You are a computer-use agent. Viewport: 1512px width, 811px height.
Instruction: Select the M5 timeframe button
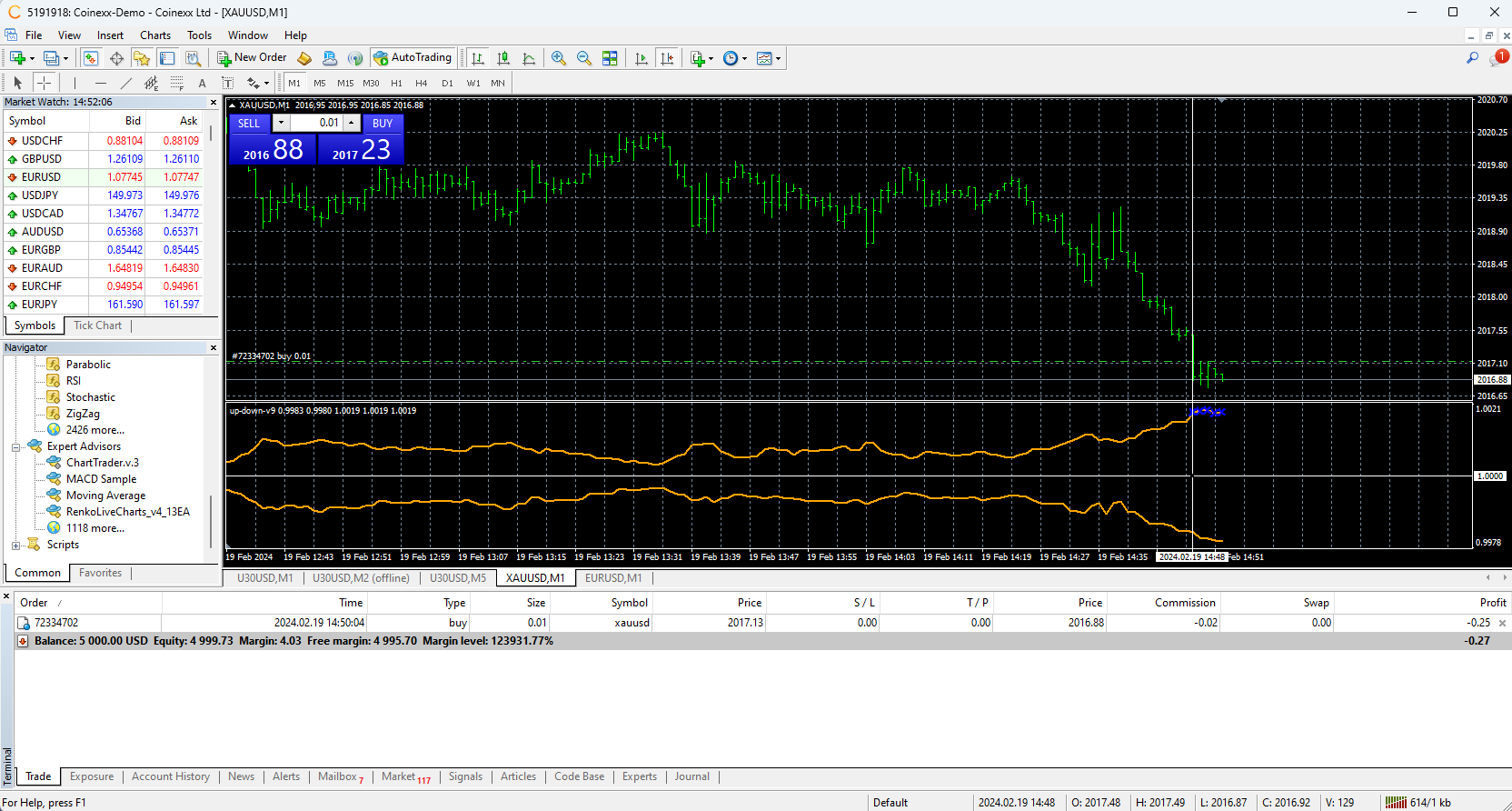(x=319, y=83)
